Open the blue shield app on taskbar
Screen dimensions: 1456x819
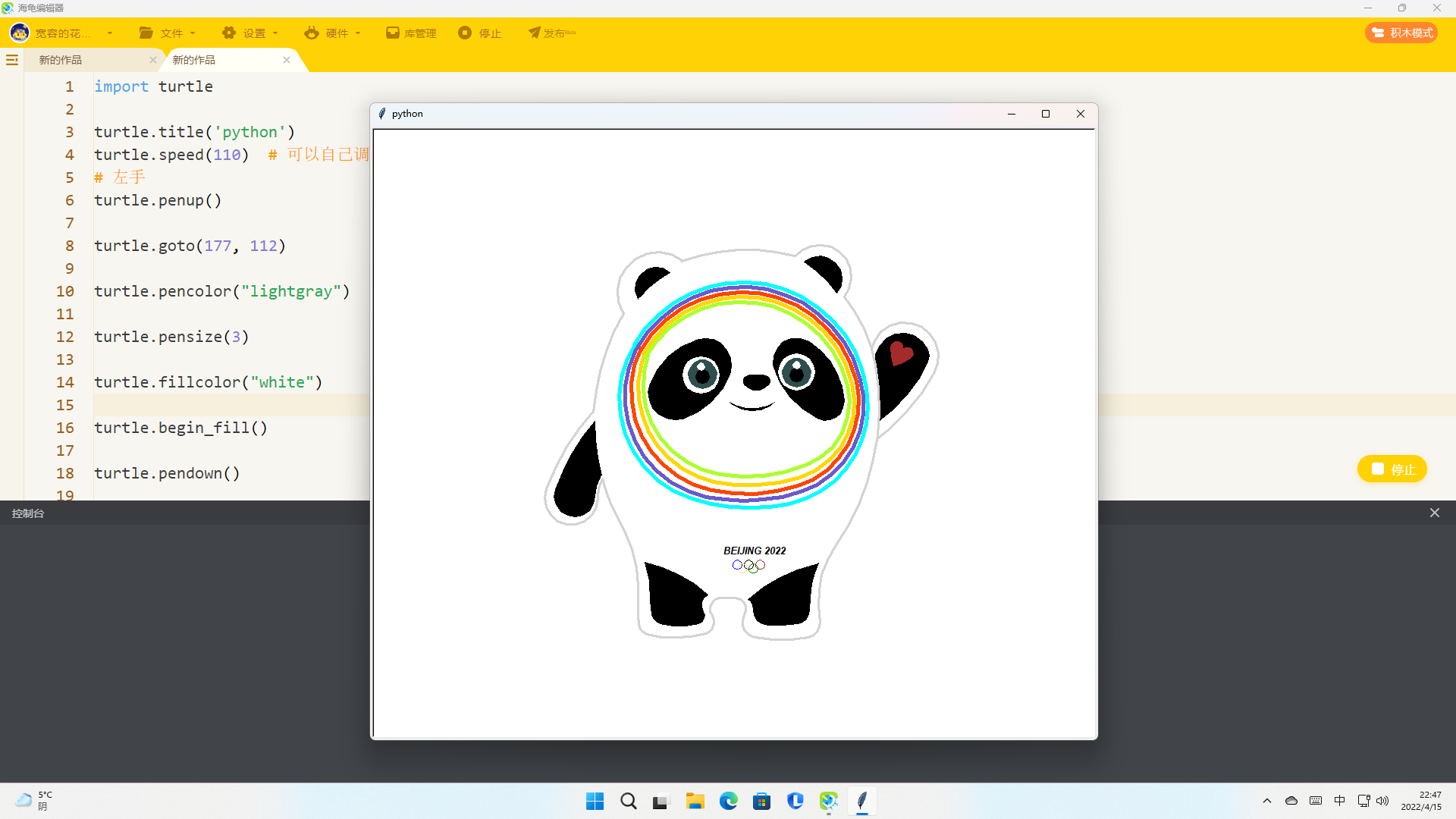point(795,801)
